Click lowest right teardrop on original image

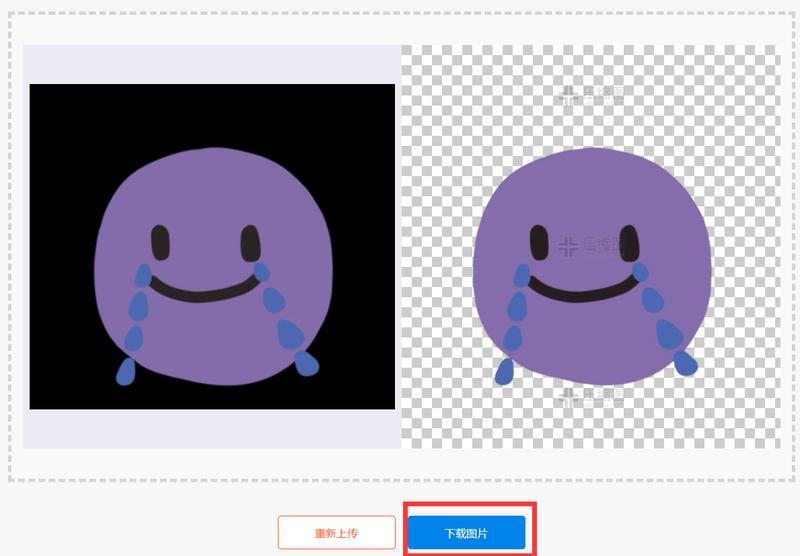(x=305, y=363)
